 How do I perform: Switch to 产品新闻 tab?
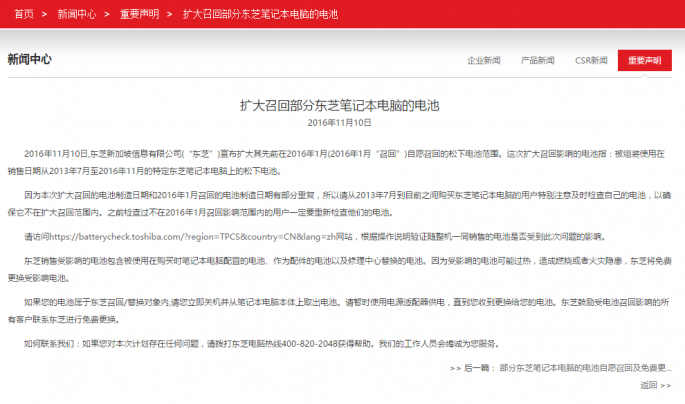537,60
